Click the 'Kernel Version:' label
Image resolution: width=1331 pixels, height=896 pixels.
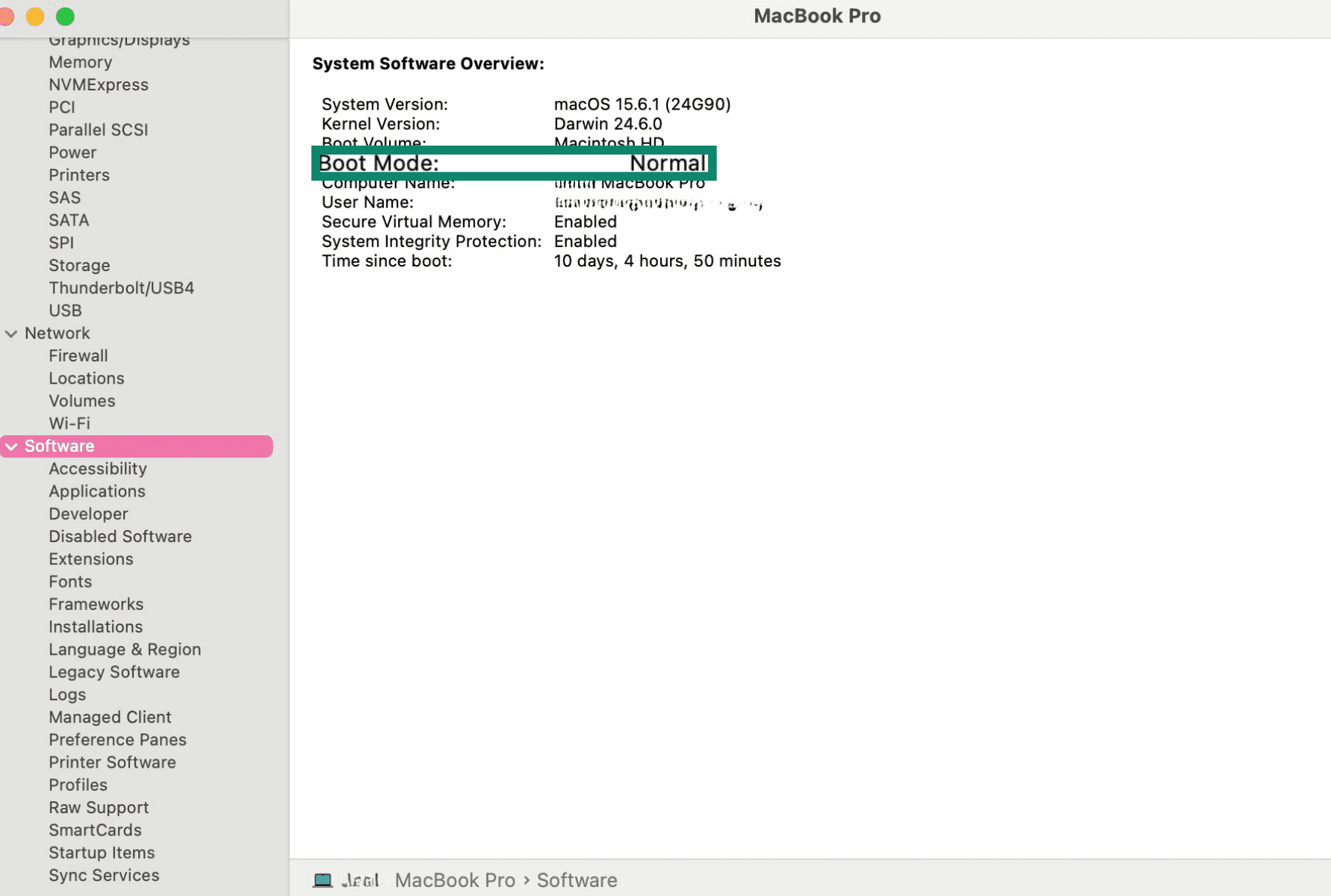(x=381, y=124)
